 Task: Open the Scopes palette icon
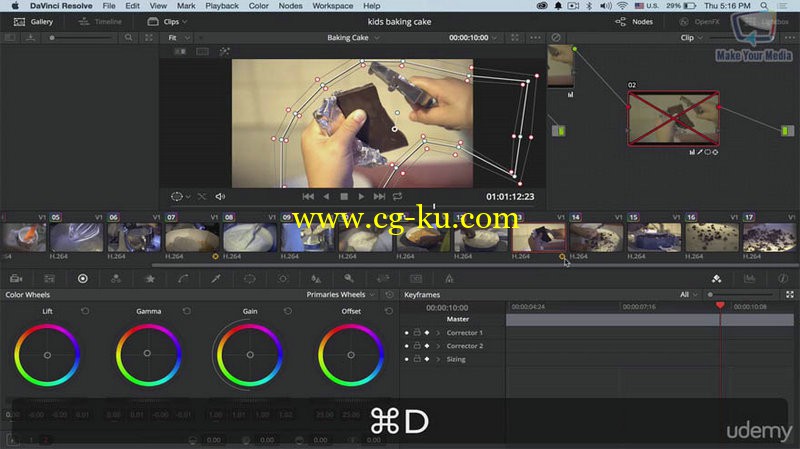(749, 279)
